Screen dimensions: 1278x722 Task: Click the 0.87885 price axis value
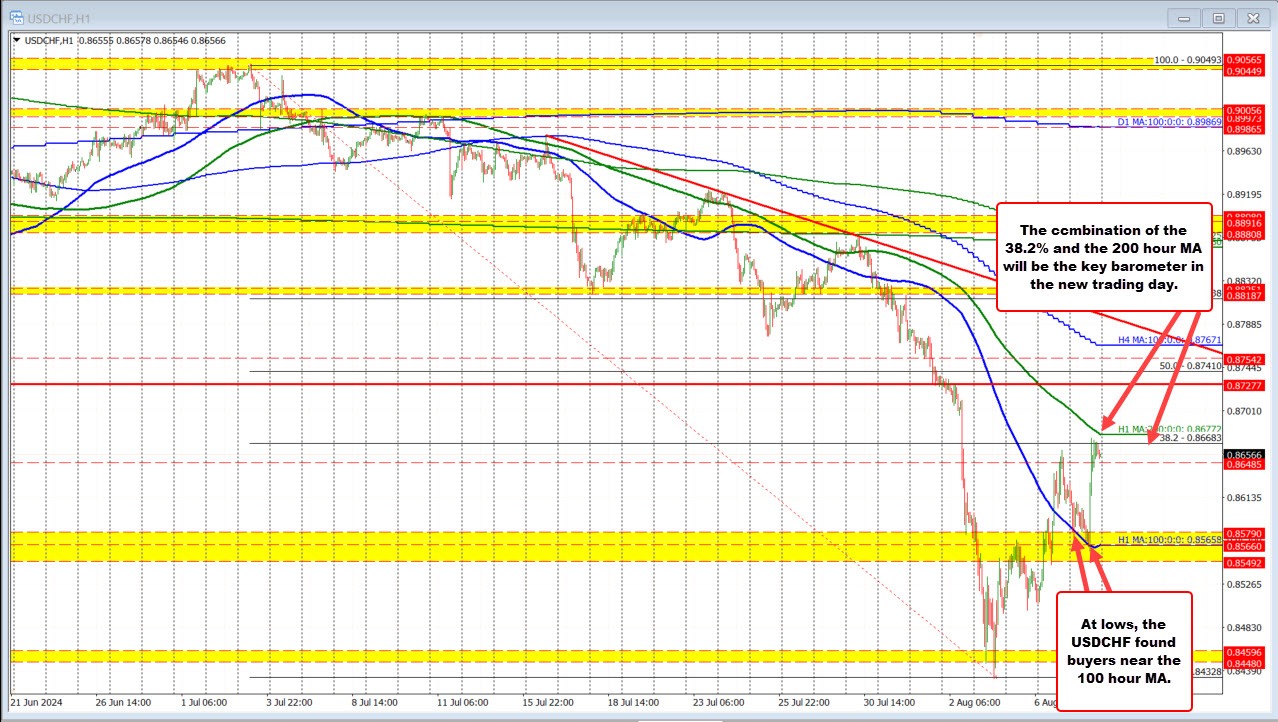coord(1246,325)
